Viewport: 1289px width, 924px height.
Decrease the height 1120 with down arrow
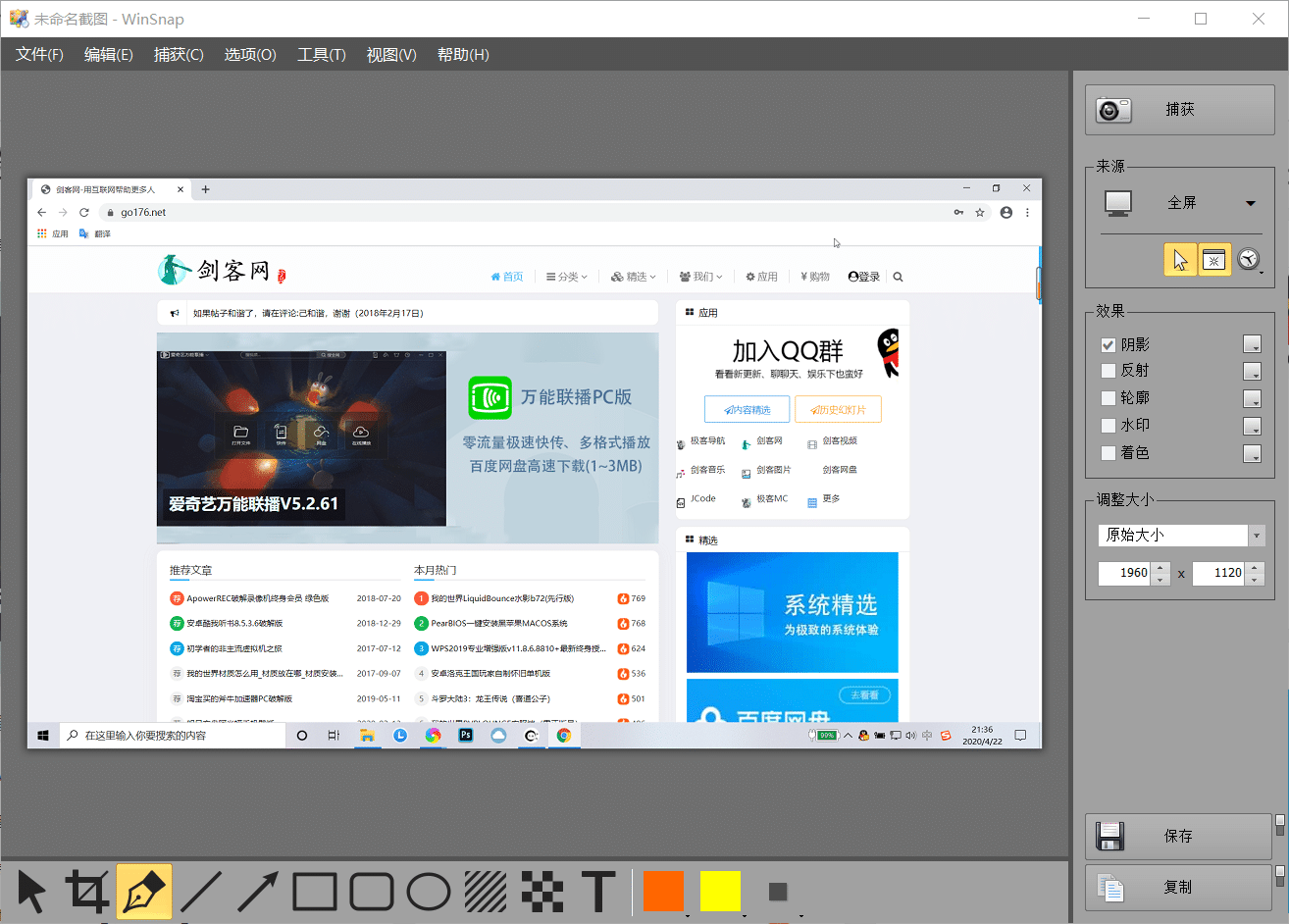pyautogui.click(x=1255, y=579)
